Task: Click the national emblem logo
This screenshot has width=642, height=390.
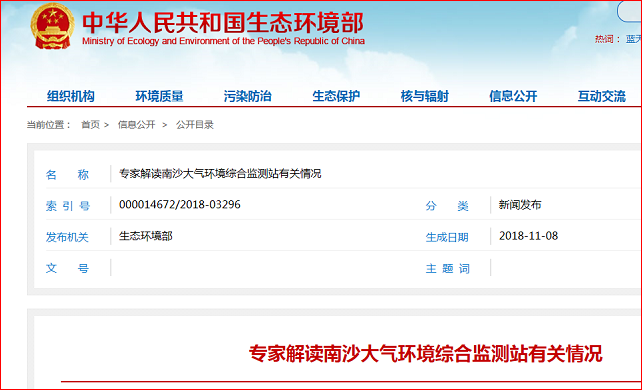Action: (x=52, y=27)
